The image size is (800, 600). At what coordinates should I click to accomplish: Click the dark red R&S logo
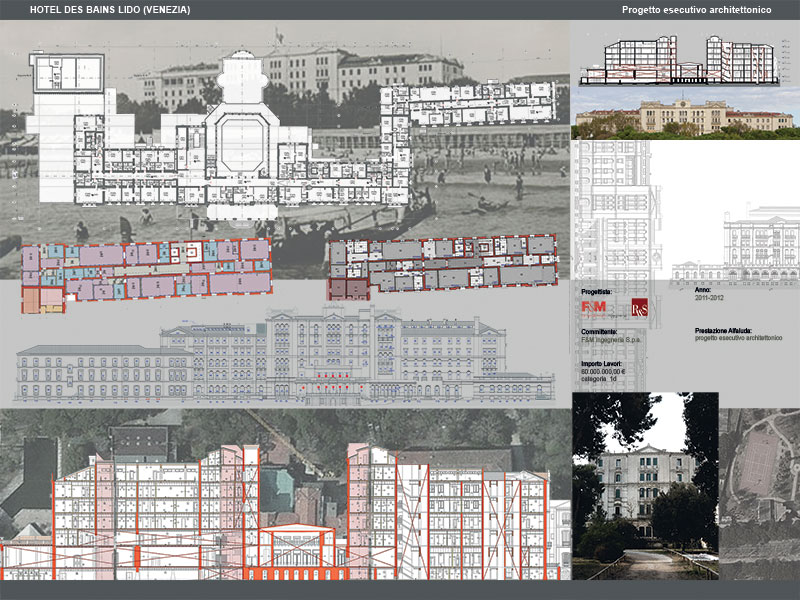(640, 308)
